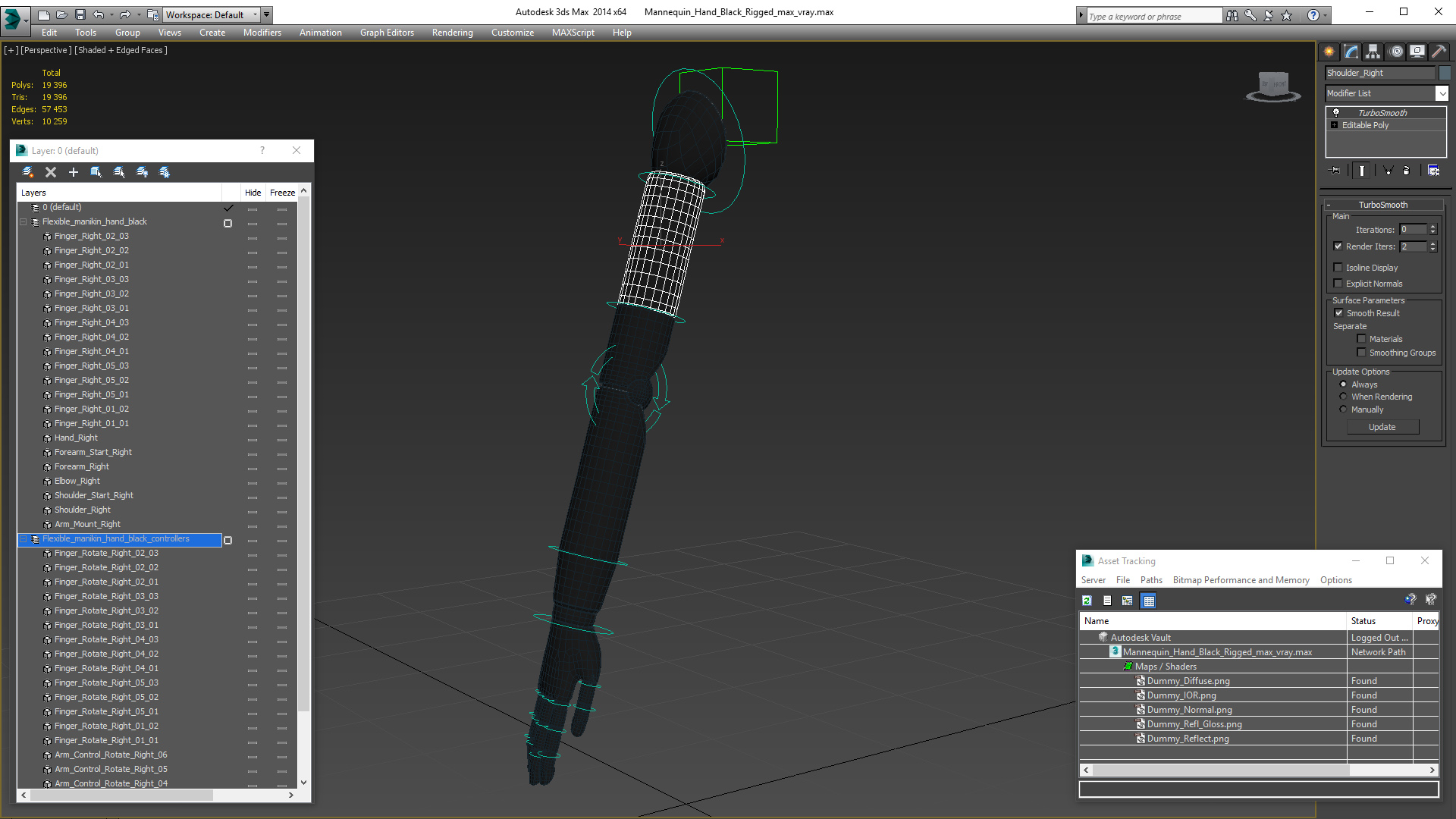1456x819 pixels.
Task: Click the Refresh icon in Asset Tracking
Action: click(x=1087, y=601)
